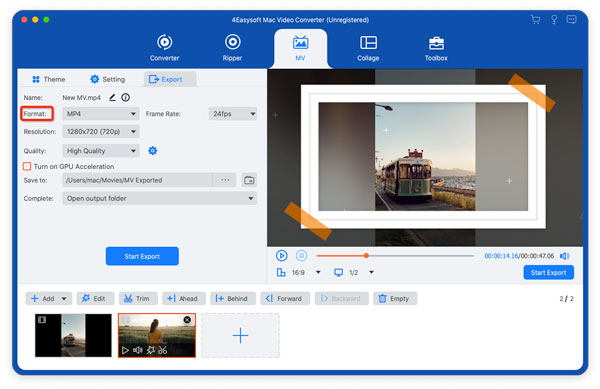Click the Forward button
This screenshot has height=389, width=600.
click(285, 298)
